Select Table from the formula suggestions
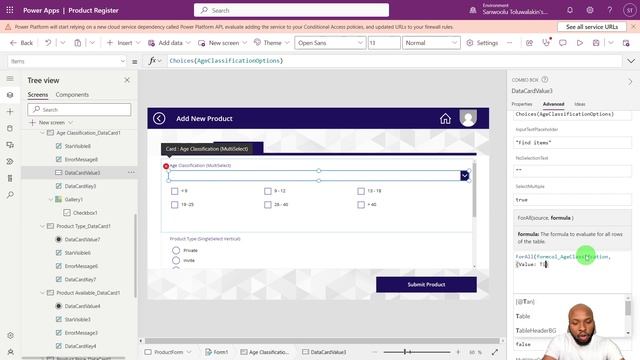 tap(523, 316)
